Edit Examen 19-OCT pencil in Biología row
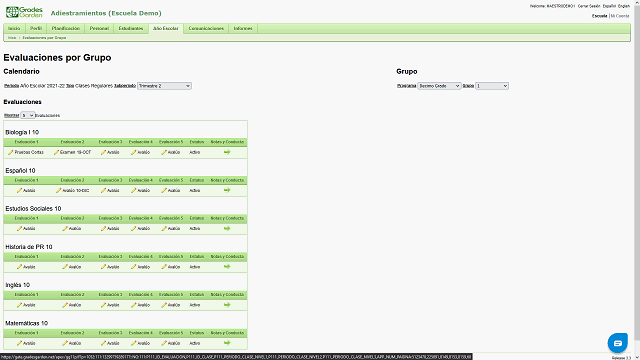The width and height of the screenshot is (640, 360). (56, 152)
